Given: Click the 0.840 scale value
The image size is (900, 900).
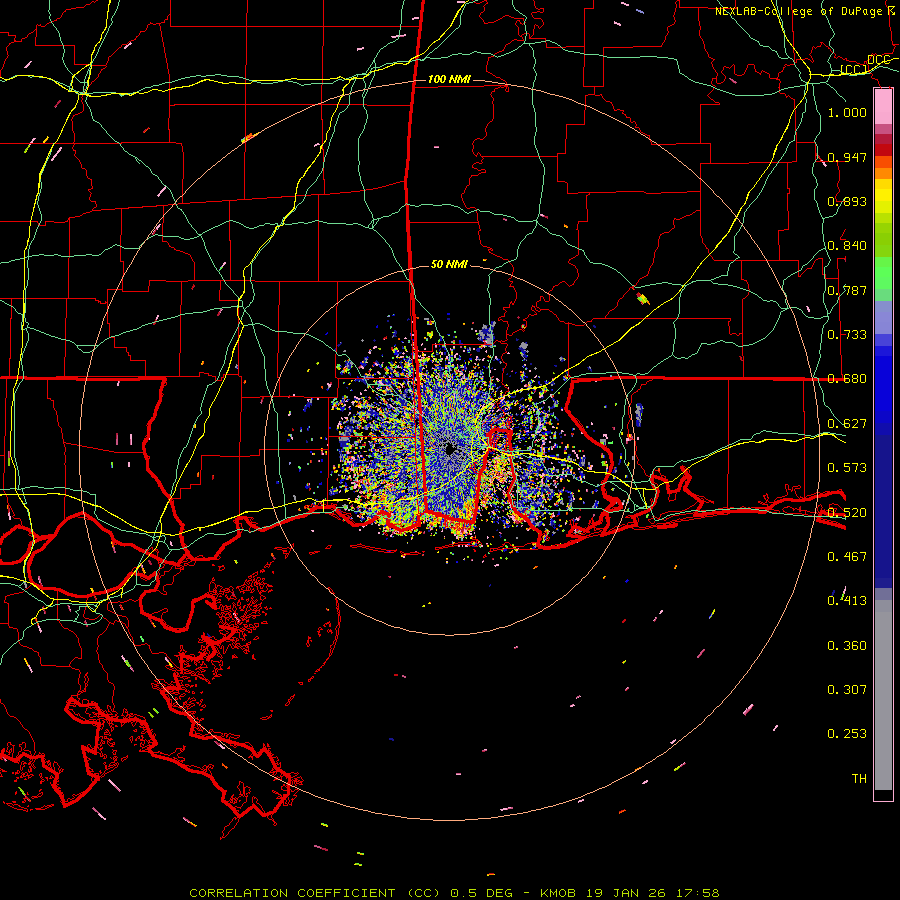Looking at the screenshot, I should click(847, 246).
